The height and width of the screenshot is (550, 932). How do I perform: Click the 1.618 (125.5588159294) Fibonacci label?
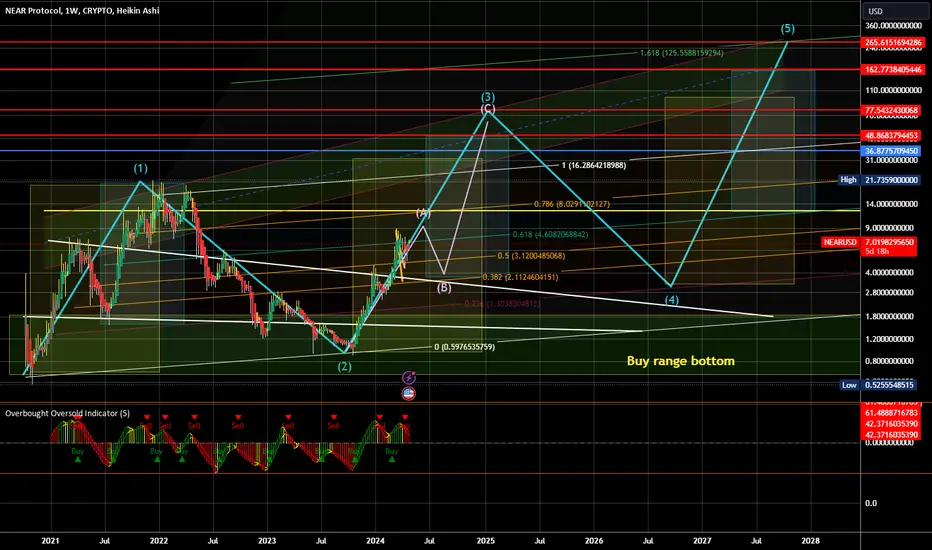[682, 53]
